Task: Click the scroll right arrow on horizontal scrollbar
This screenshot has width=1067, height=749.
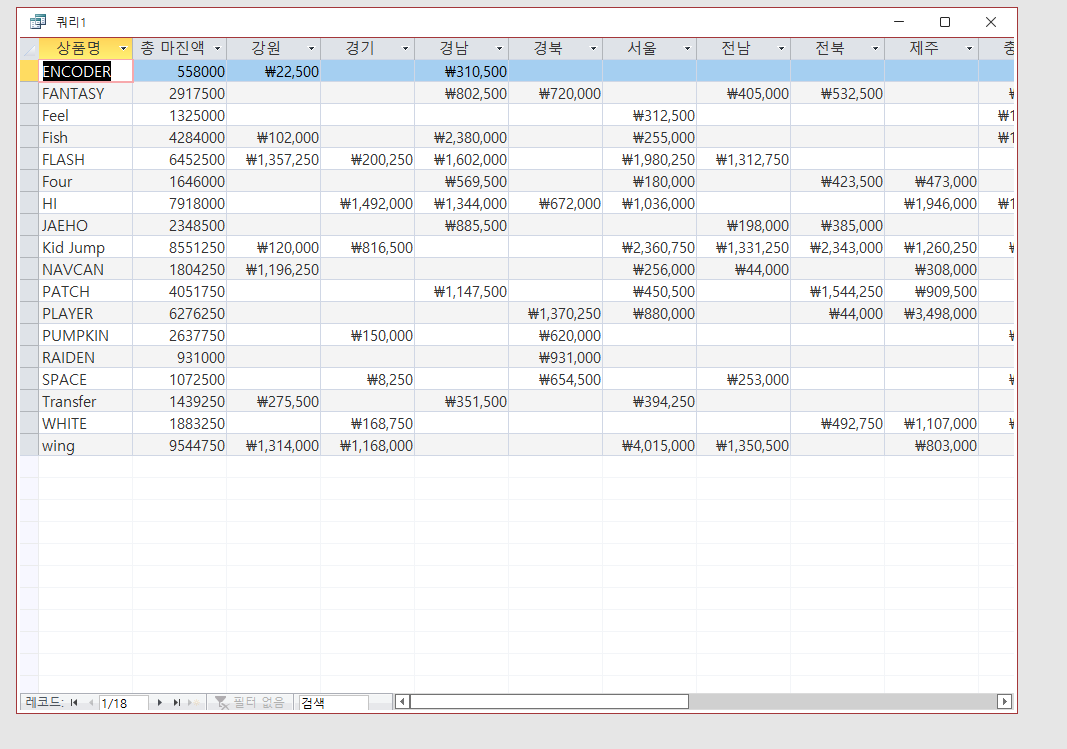Action: pos(1004,702)
